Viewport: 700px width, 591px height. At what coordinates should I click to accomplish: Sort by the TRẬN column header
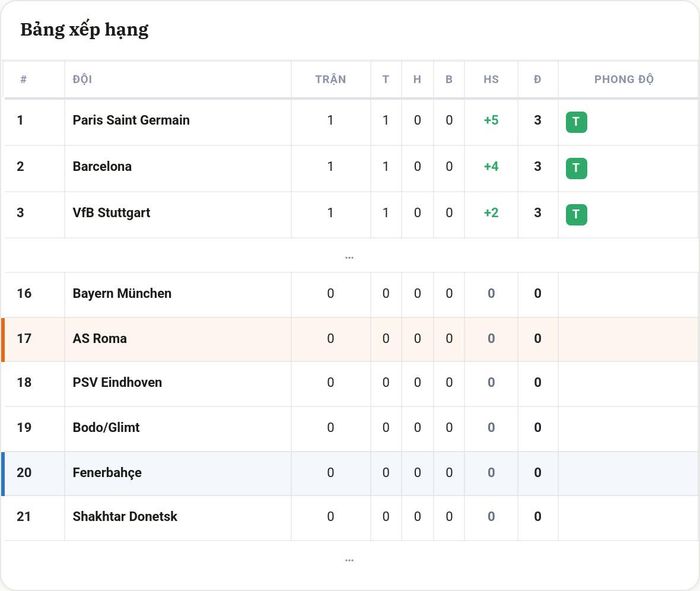pyautogui.click(x=330, y=79)
